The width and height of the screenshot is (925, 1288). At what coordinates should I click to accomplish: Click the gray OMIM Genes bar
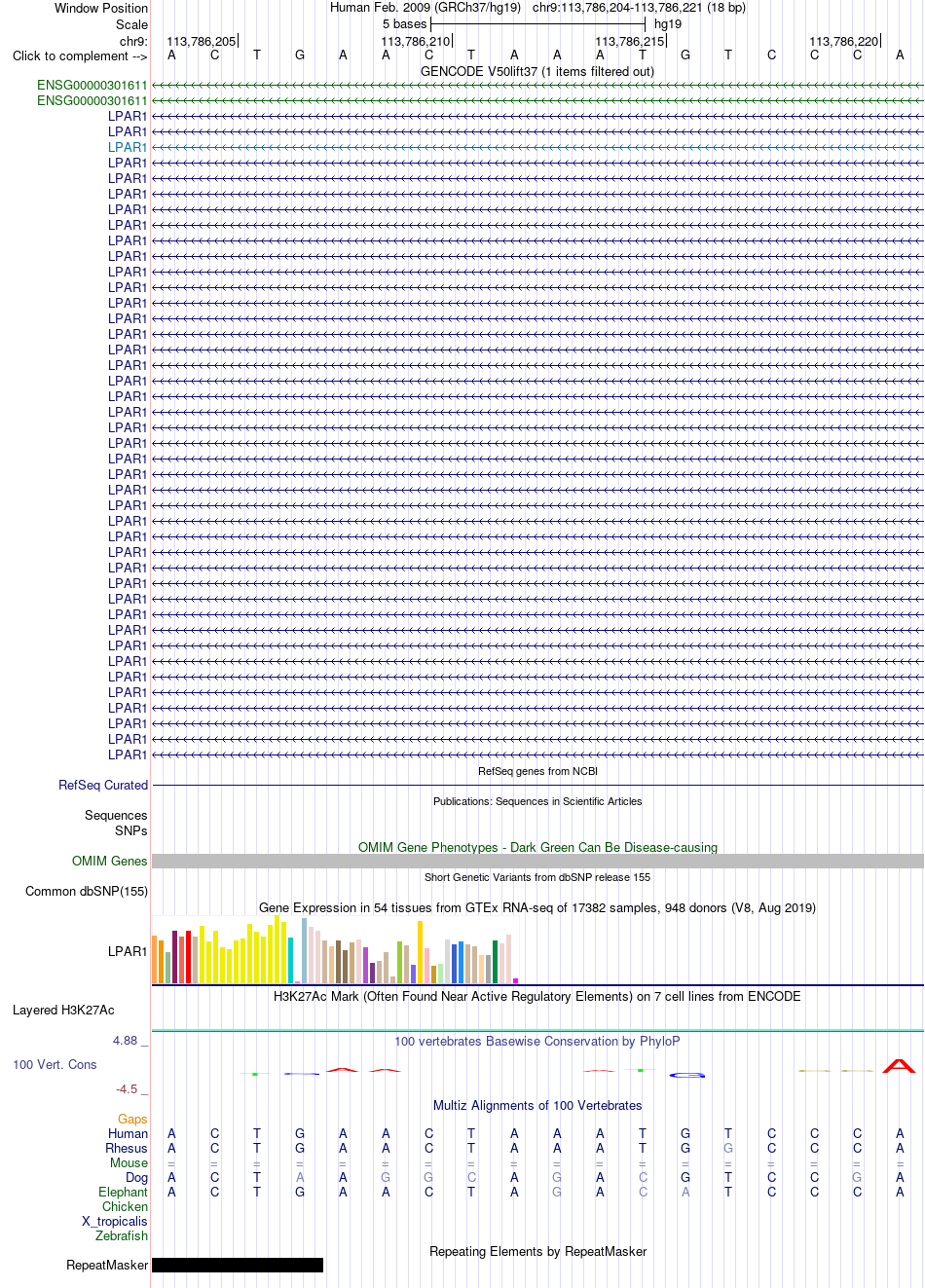coord(537,861)
